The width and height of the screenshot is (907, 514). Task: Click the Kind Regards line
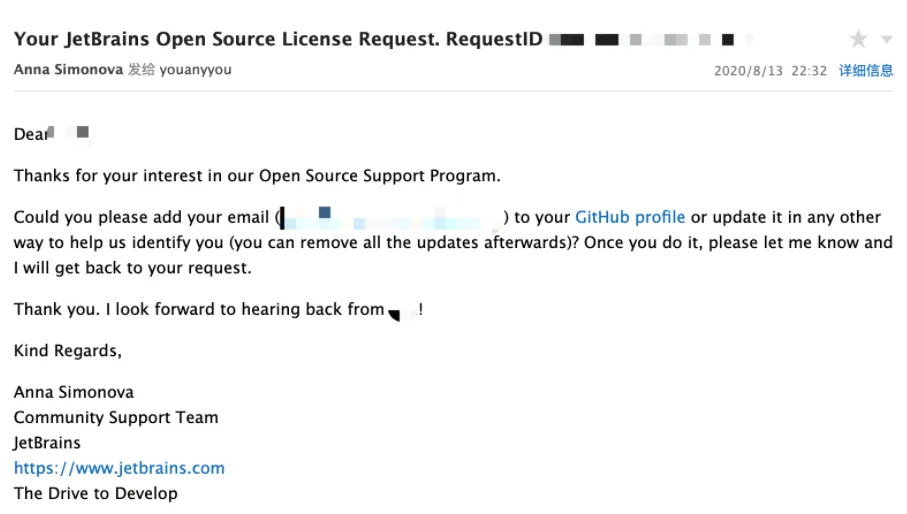click(68, 351)
